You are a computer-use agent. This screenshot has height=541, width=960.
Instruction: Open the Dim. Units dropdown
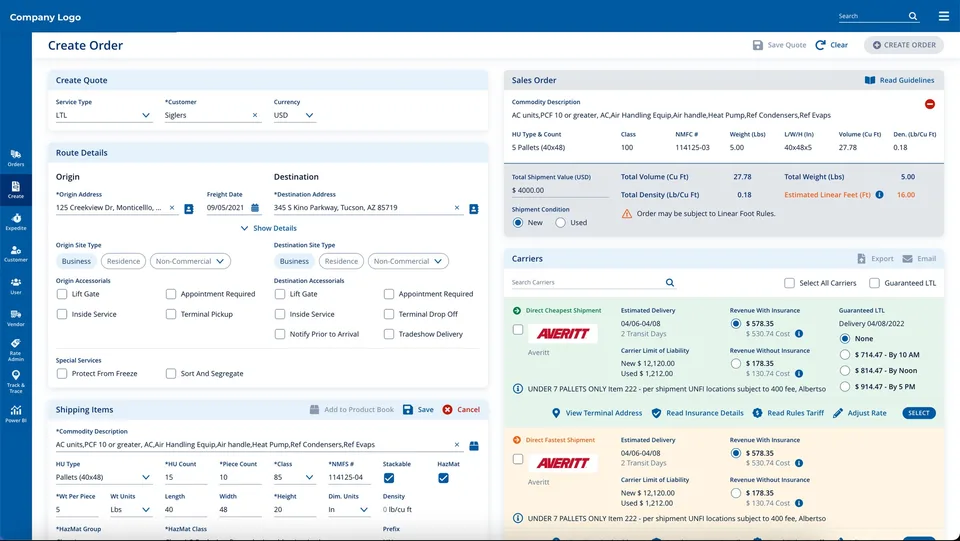349,509
